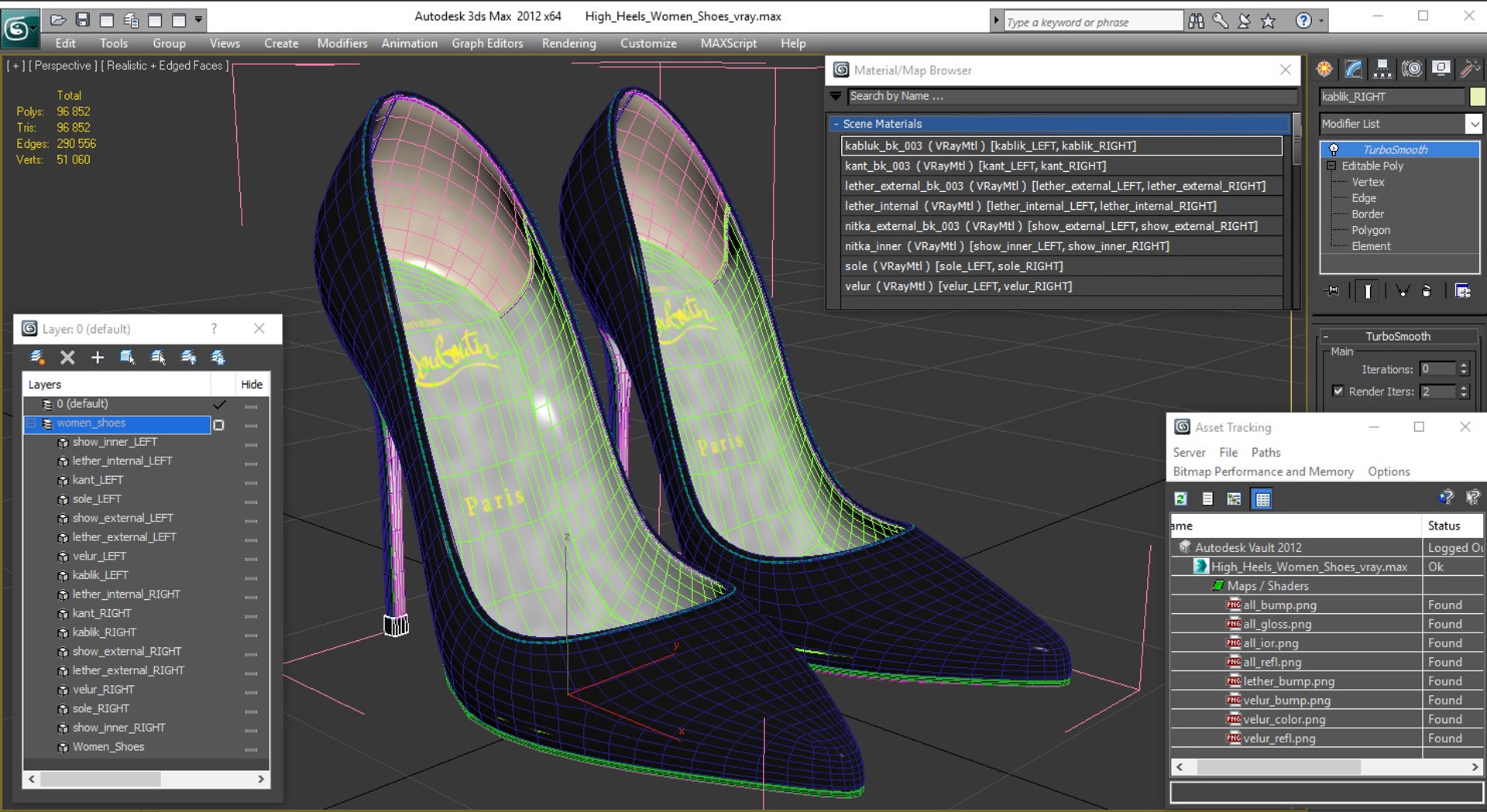1487x812 pixels.
Task: Click the blue question mark Help icon
Action: click(1303, 22)
